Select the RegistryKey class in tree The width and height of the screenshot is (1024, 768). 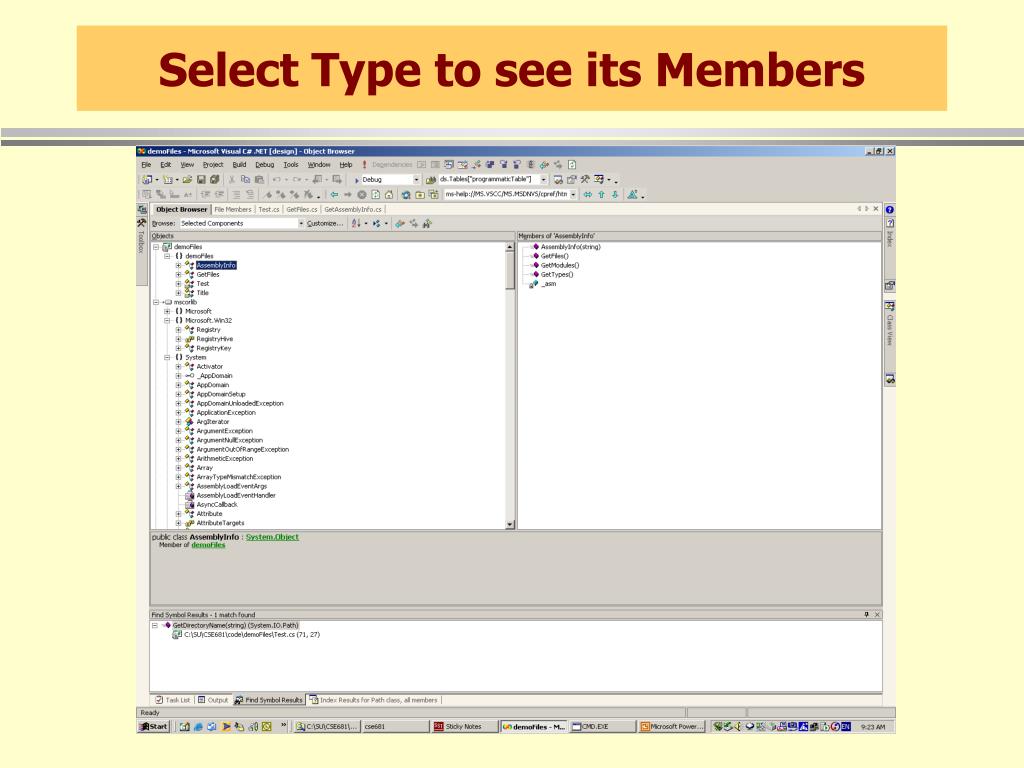pos(214,349)
